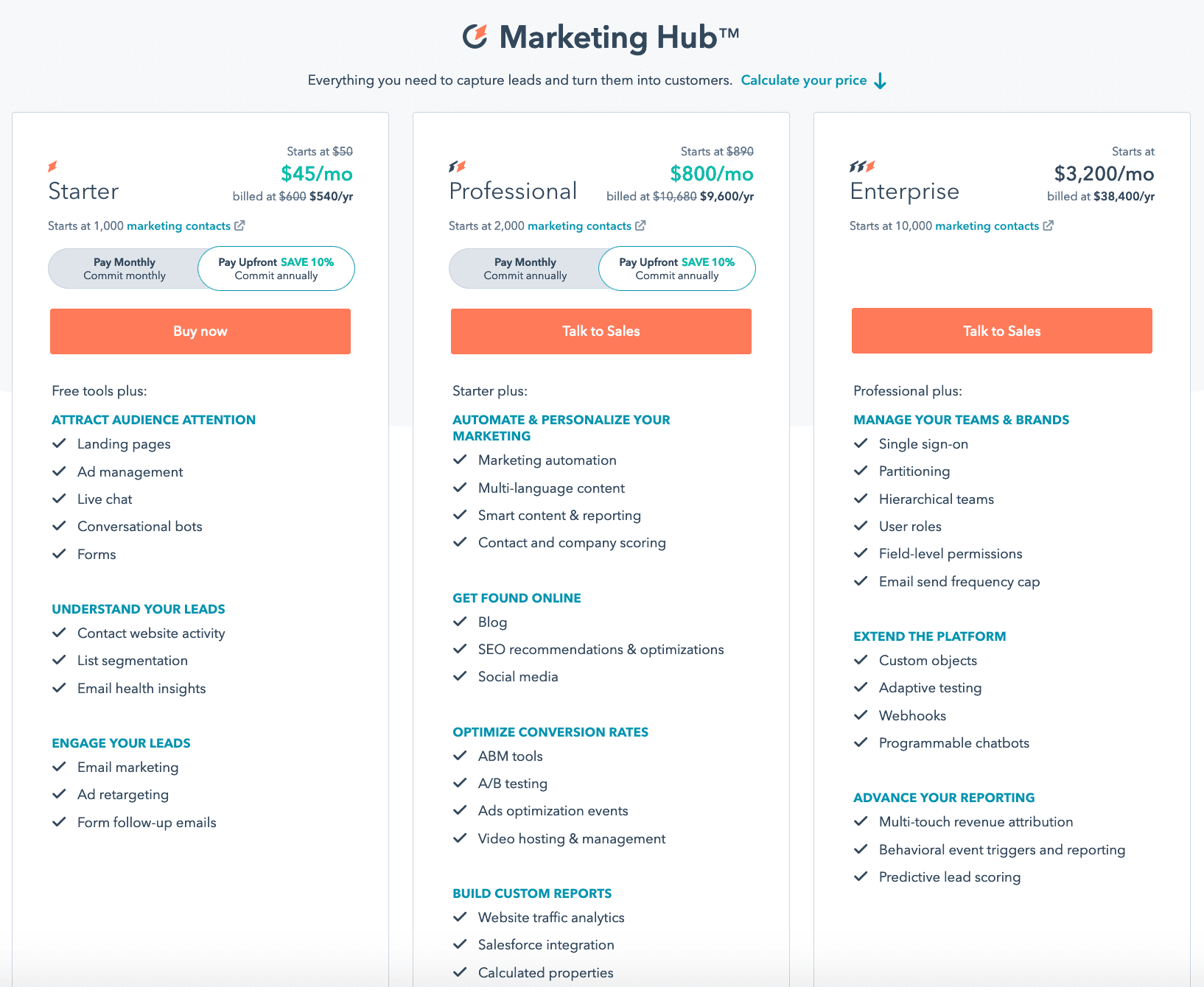Switch Starter plan to Pay Monthly
The width and height of the screenshot is (1204, 987).
[x=125, y=268]
